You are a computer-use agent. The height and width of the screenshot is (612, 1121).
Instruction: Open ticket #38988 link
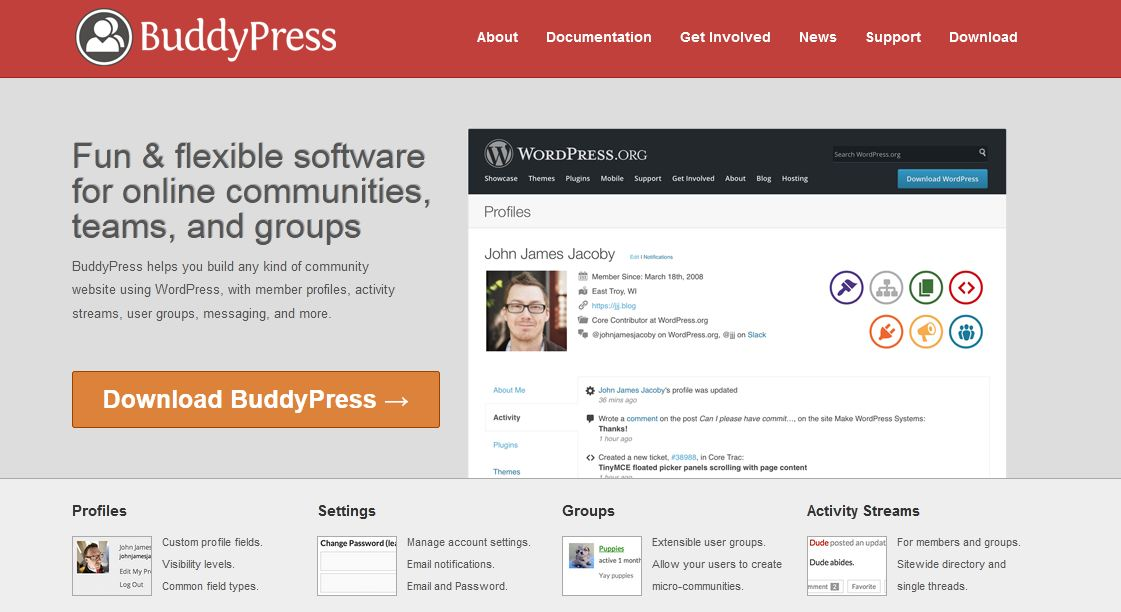[x=683, y=458]
